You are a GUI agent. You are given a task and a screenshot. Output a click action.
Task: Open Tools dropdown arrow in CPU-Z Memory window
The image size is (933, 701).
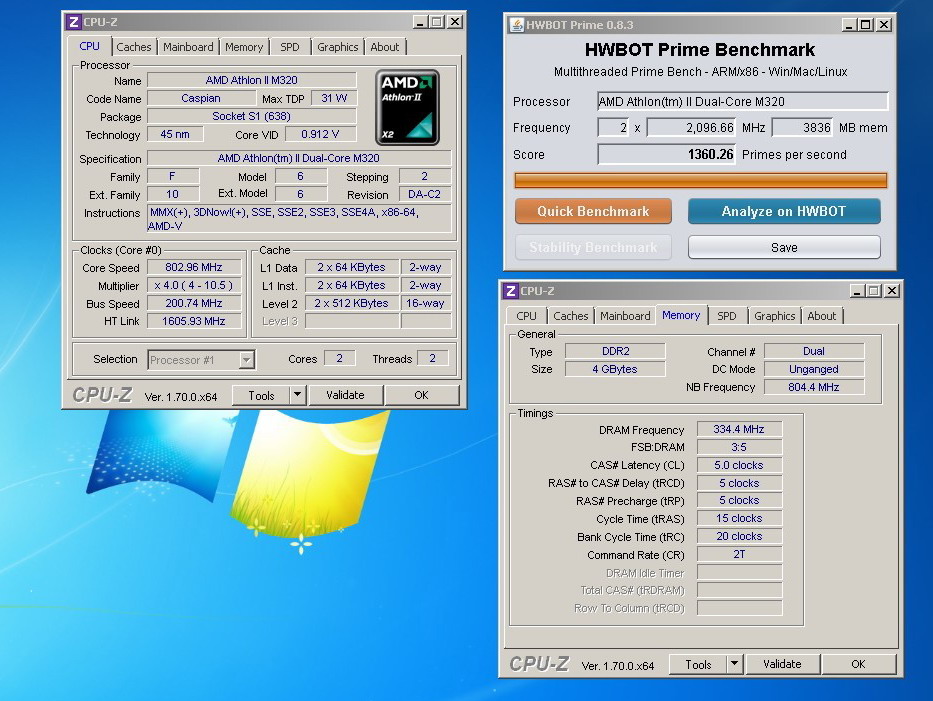click(734, 663)
